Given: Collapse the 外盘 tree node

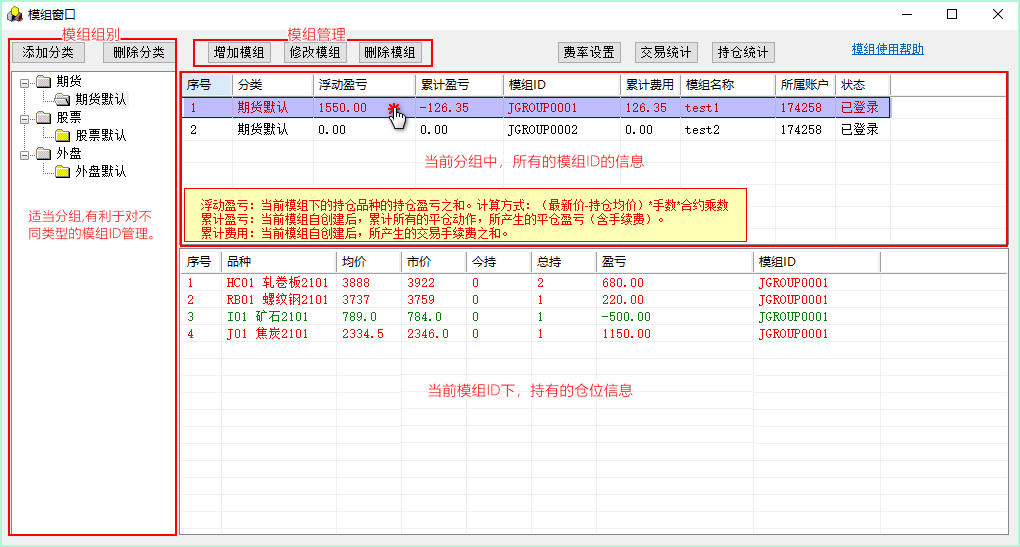Looking at the screenshot, I should tap(24, 155).
